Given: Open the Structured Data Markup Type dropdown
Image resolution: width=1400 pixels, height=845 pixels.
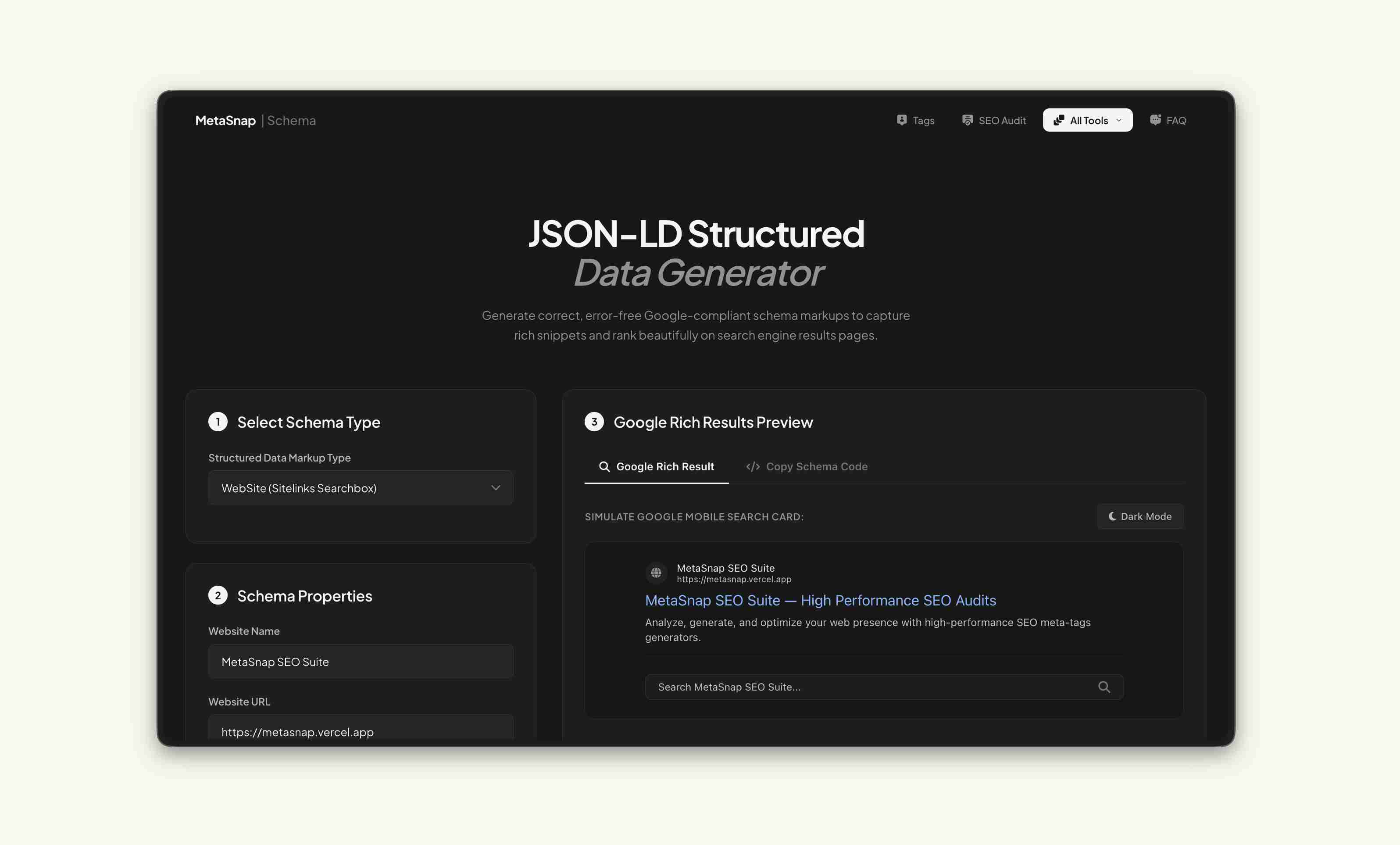Looking at the screenshot, I should (361, 487).
